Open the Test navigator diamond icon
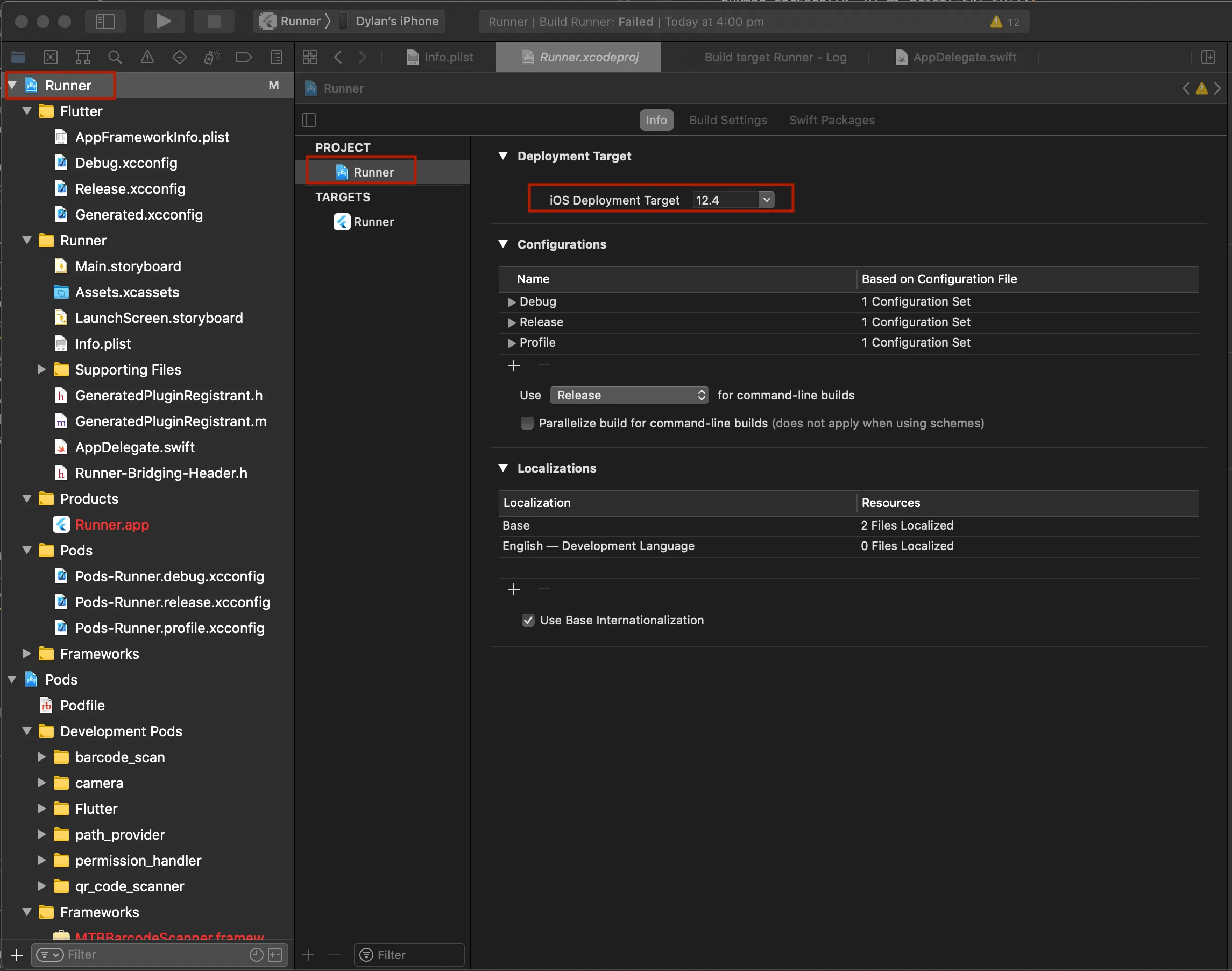Screen dimensions: 1232x971 [180, 57]
